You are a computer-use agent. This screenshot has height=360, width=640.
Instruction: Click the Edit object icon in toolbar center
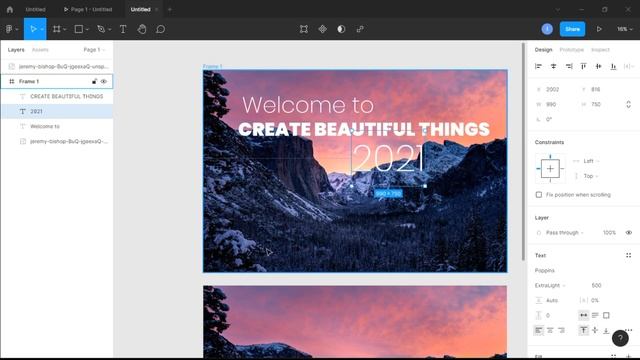(304, 29)
